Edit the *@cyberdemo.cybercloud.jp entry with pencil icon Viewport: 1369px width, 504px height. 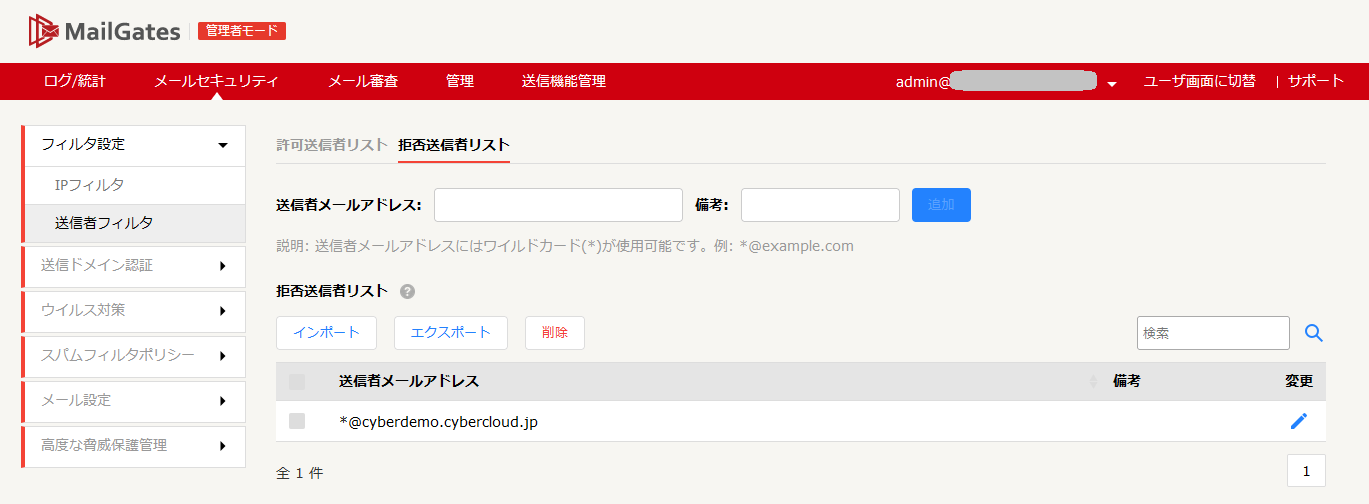(1298, 421)
